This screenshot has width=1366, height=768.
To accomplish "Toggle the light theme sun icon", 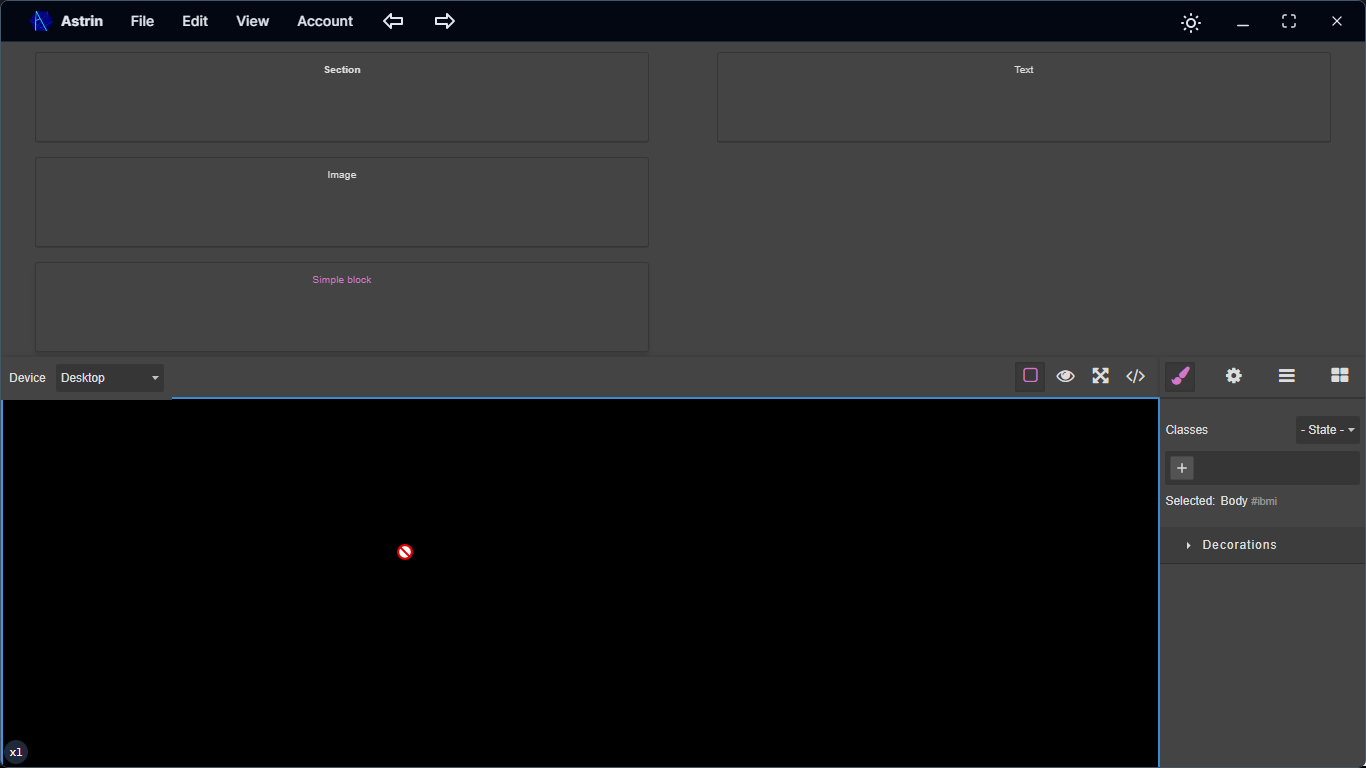I will [x=1190, y=22].
